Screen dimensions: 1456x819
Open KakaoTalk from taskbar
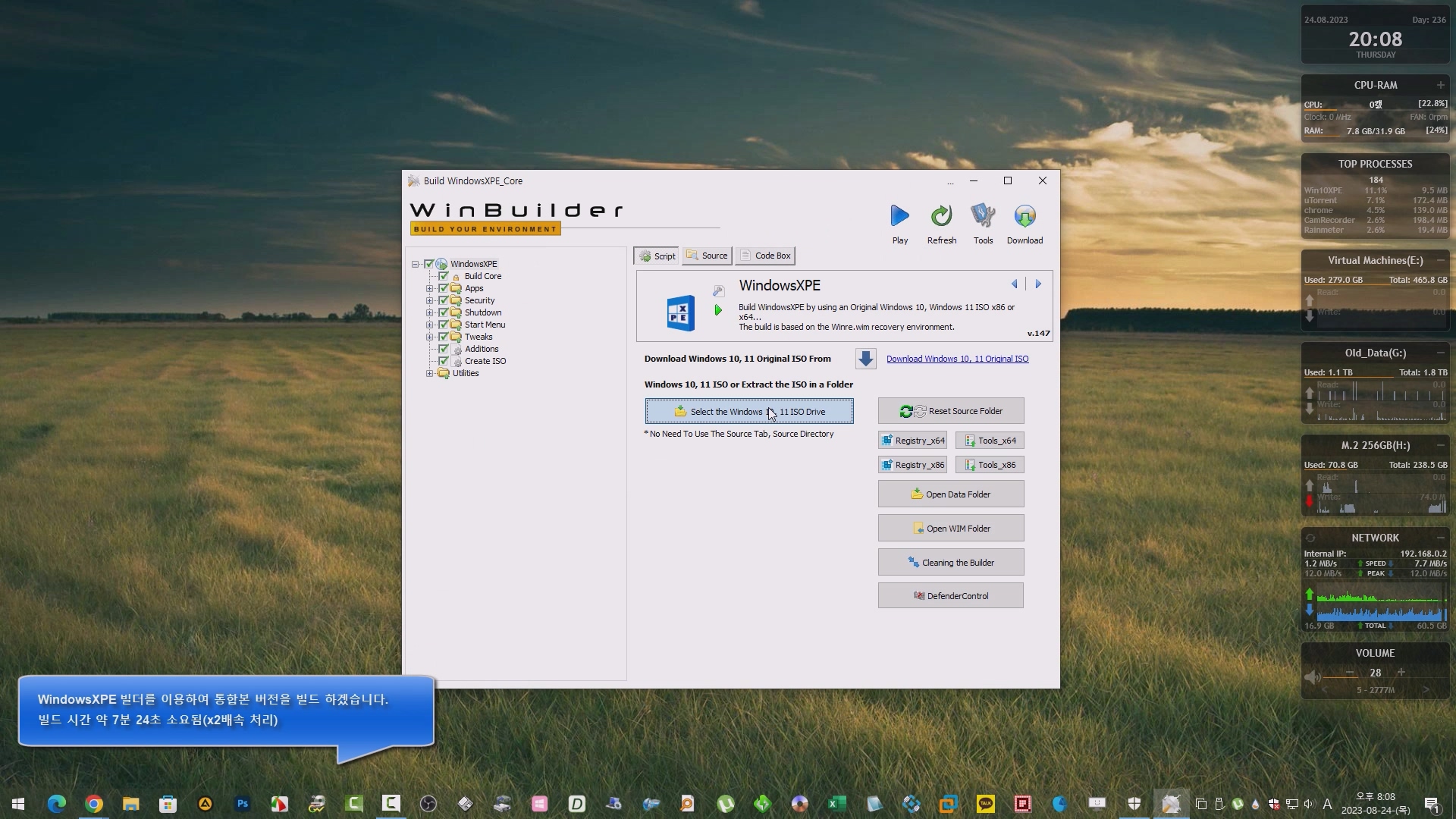pos(985,804)
